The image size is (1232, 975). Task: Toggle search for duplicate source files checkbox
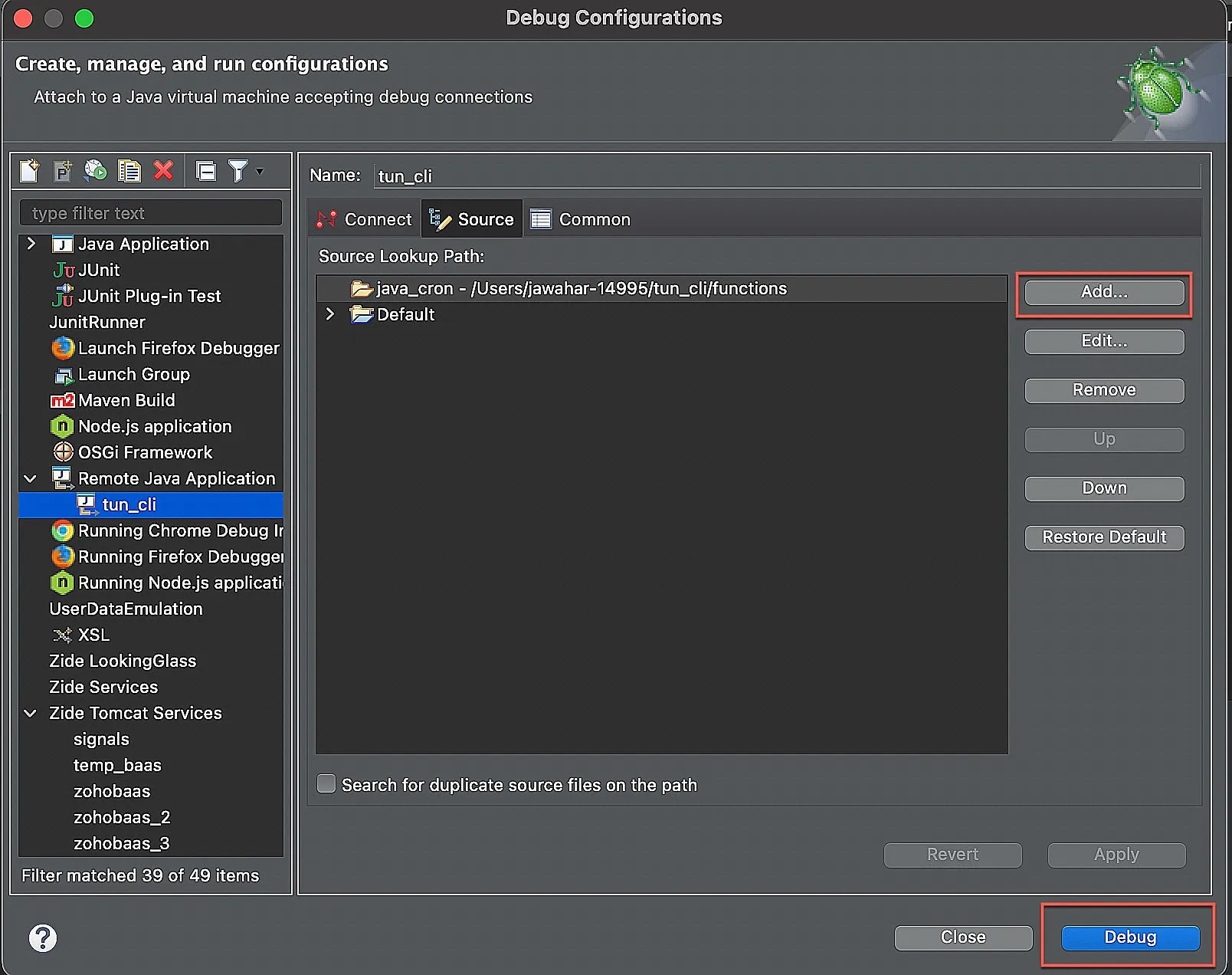326,784
